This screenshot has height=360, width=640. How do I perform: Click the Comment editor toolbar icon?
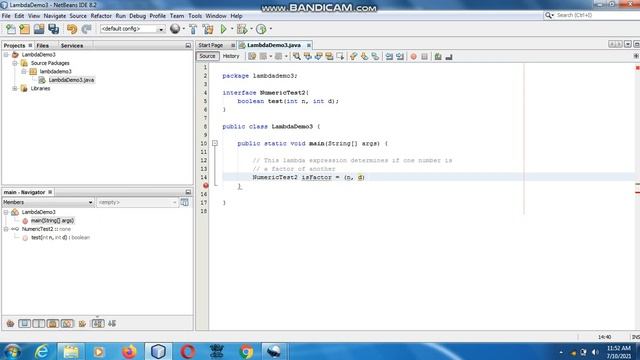pyautogui.click(x=438, y=57)
